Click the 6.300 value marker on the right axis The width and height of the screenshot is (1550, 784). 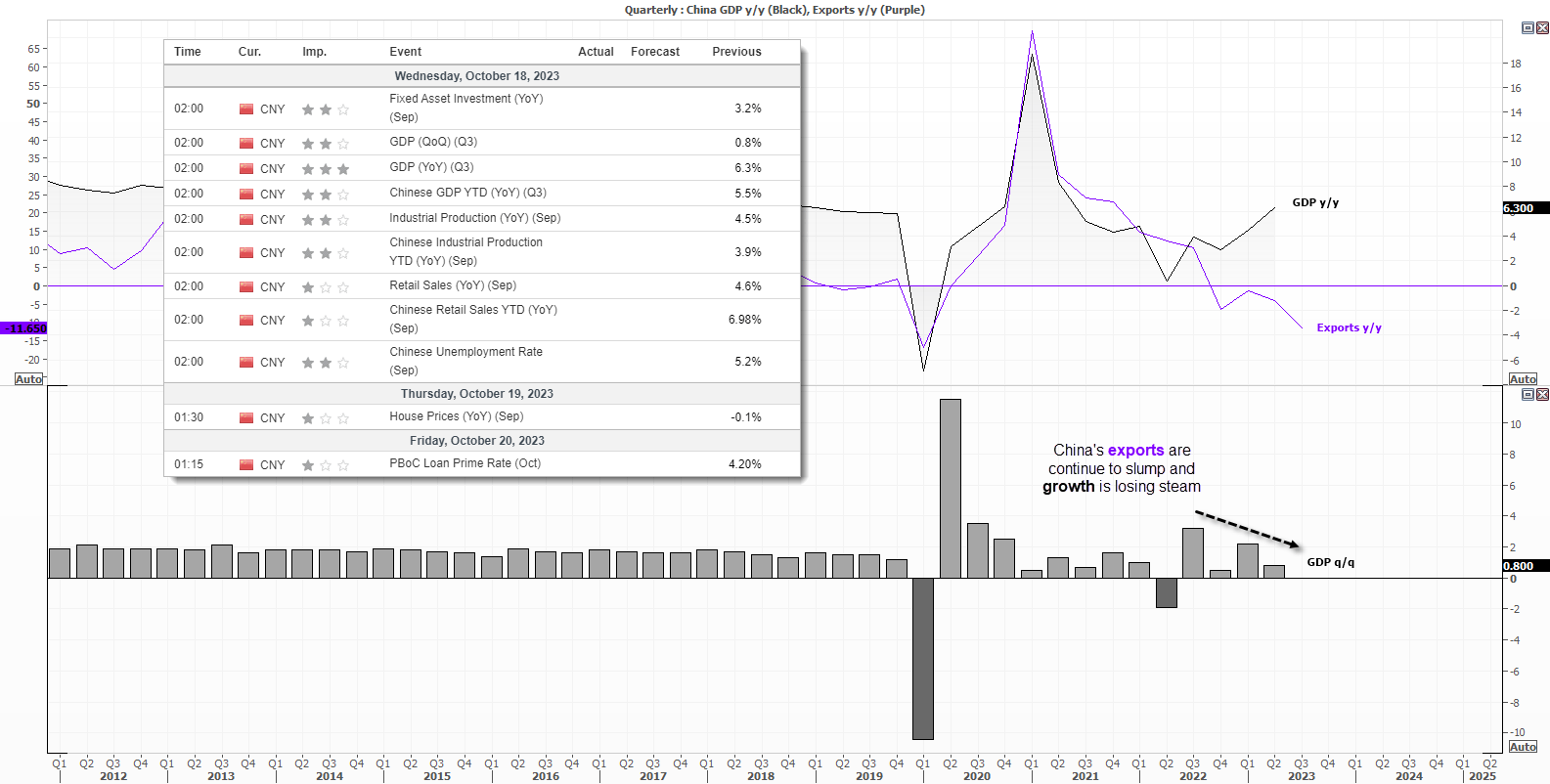click(x=1526, y=208)
